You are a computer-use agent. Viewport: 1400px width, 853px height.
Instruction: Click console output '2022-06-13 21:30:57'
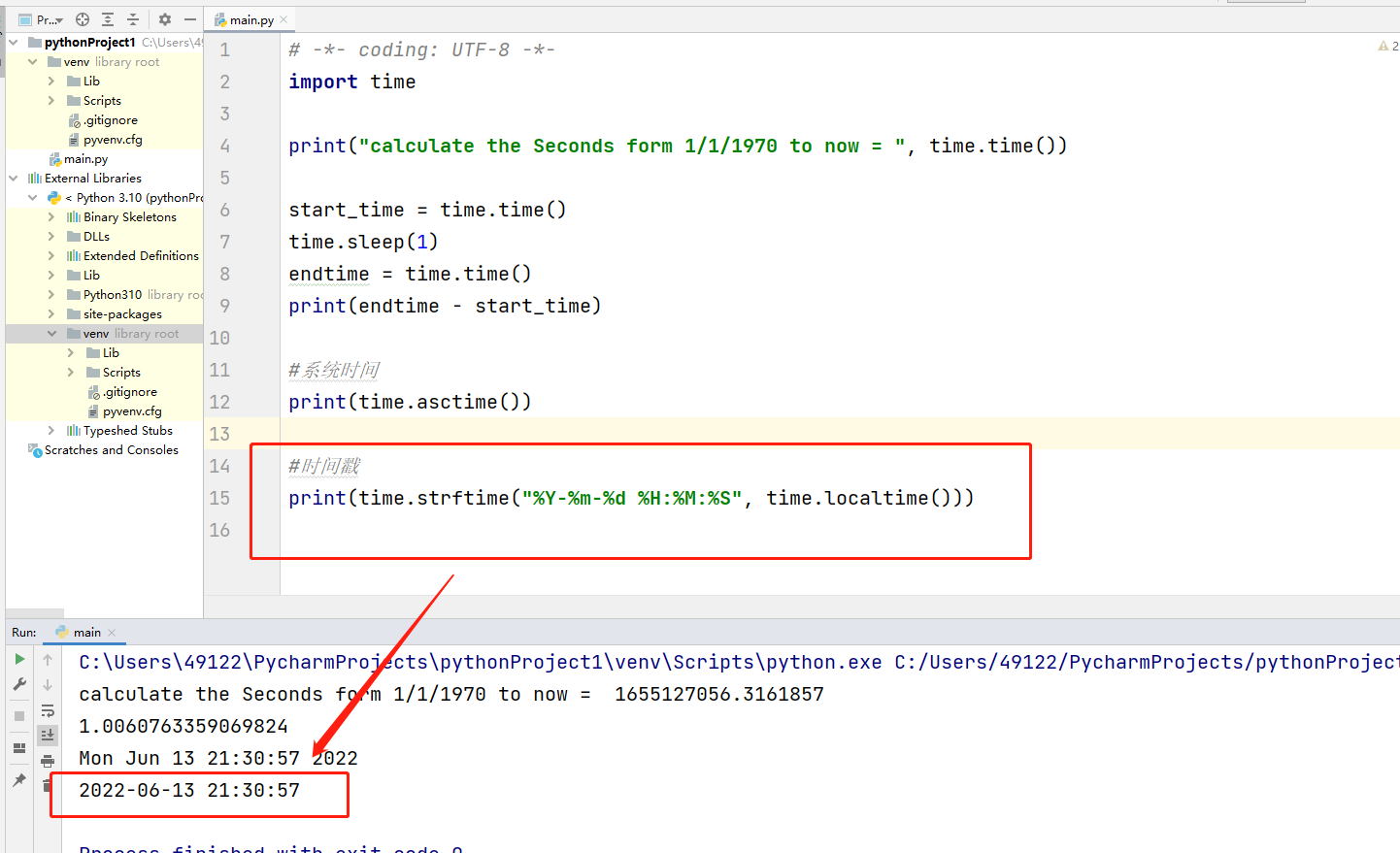click(189, 790)
